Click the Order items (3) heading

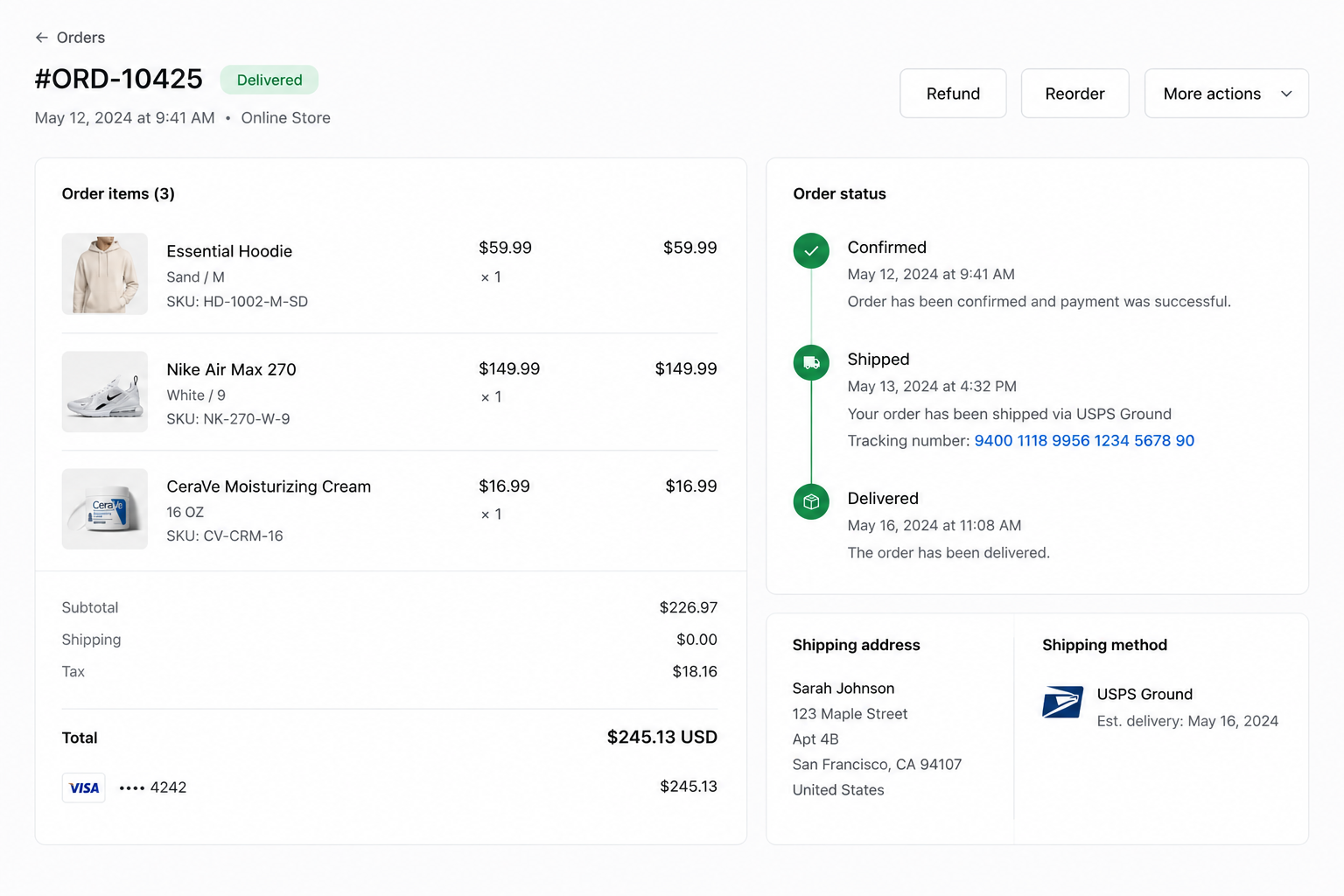pyautogui.click(x=118, y=194)
